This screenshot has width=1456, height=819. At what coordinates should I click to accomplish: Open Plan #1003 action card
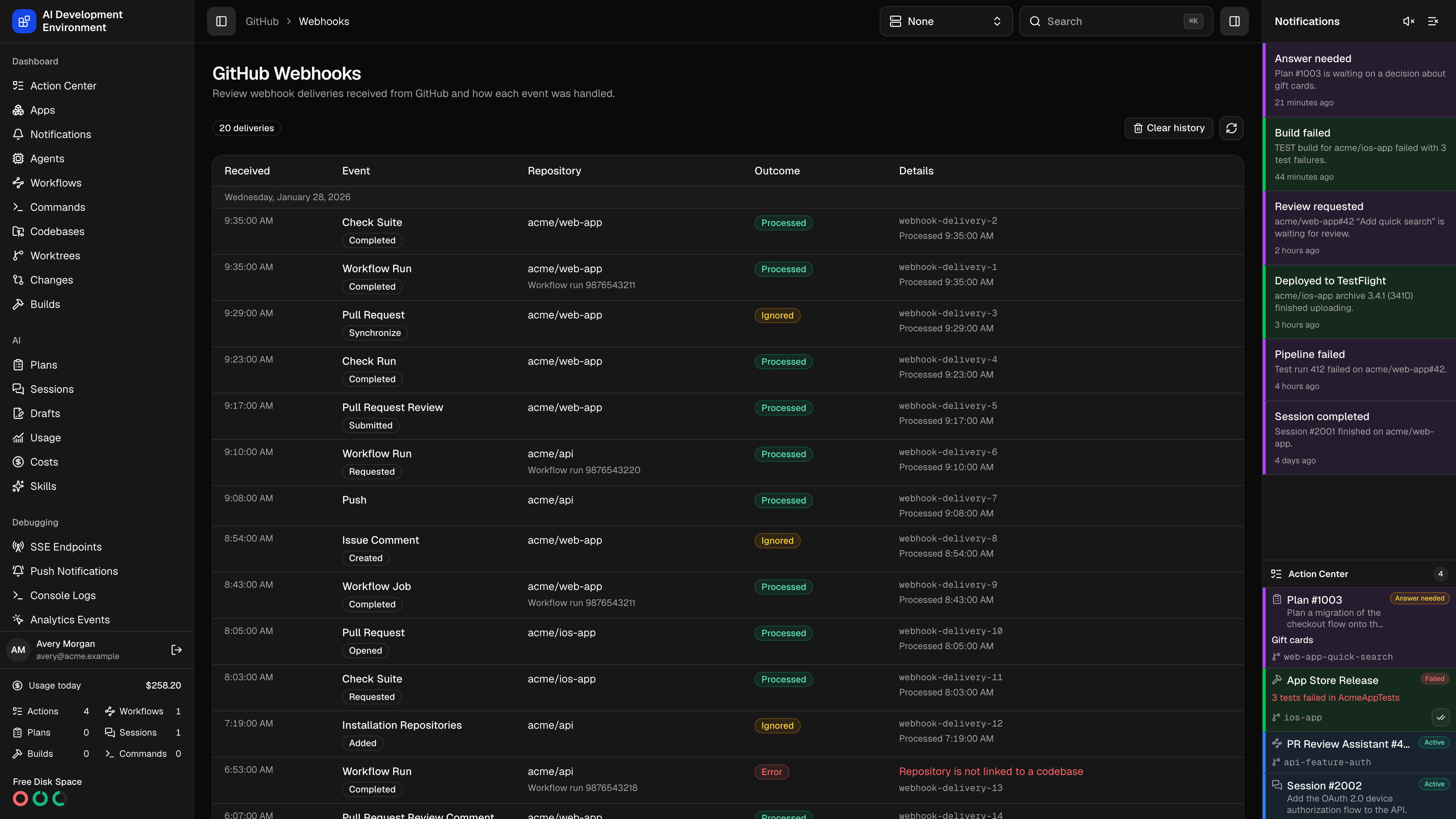[1359, 628]
